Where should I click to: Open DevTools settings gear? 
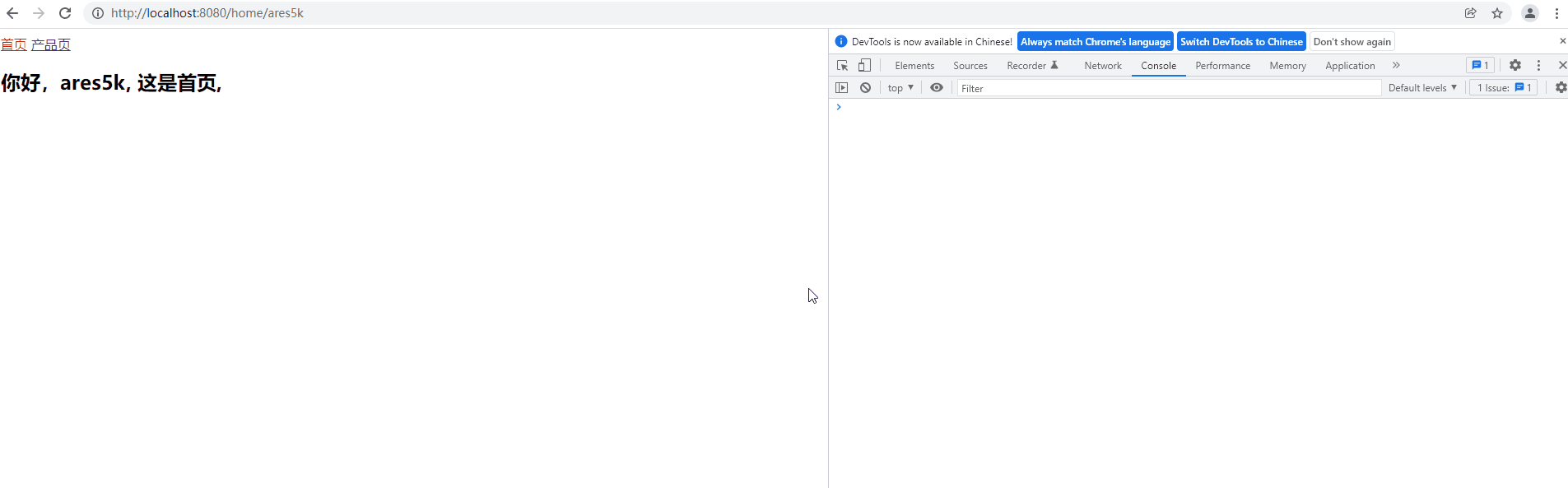(1515, 65)
